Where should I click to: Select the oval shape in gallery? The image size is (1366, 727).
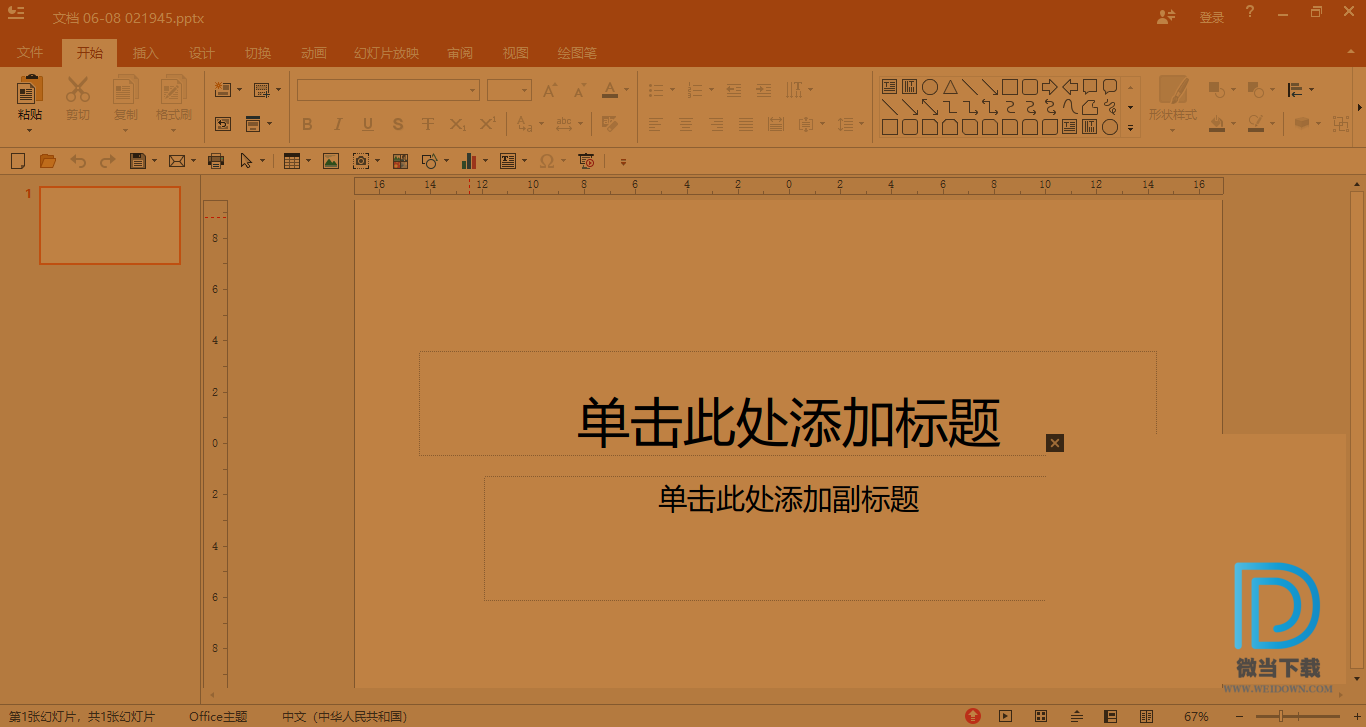[929, 87]
